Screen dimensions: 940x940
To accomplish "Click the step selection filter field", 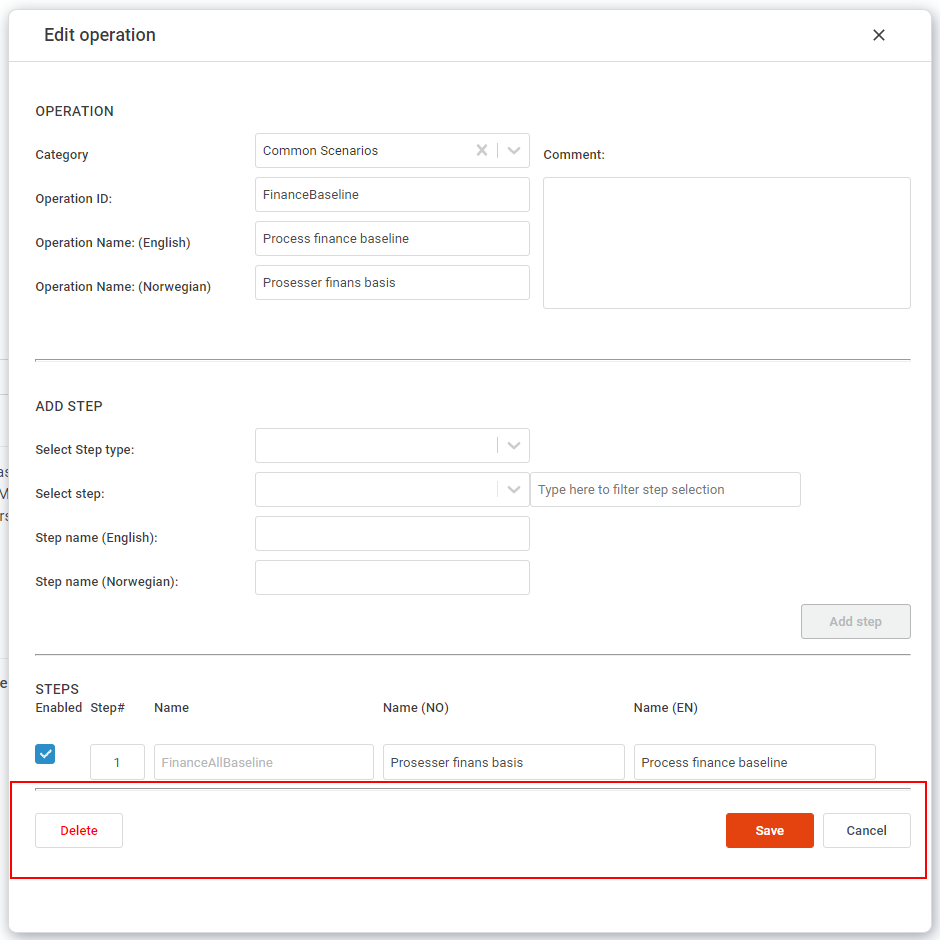I will point(664,489).
